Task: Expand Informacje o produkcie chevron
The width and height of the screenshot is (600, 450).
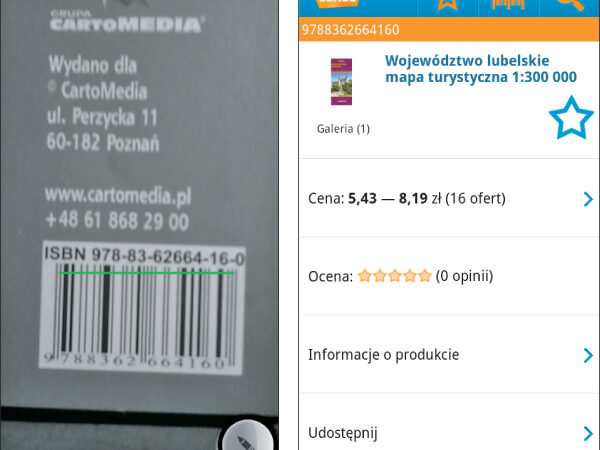Action: click(x=588, y=355)
